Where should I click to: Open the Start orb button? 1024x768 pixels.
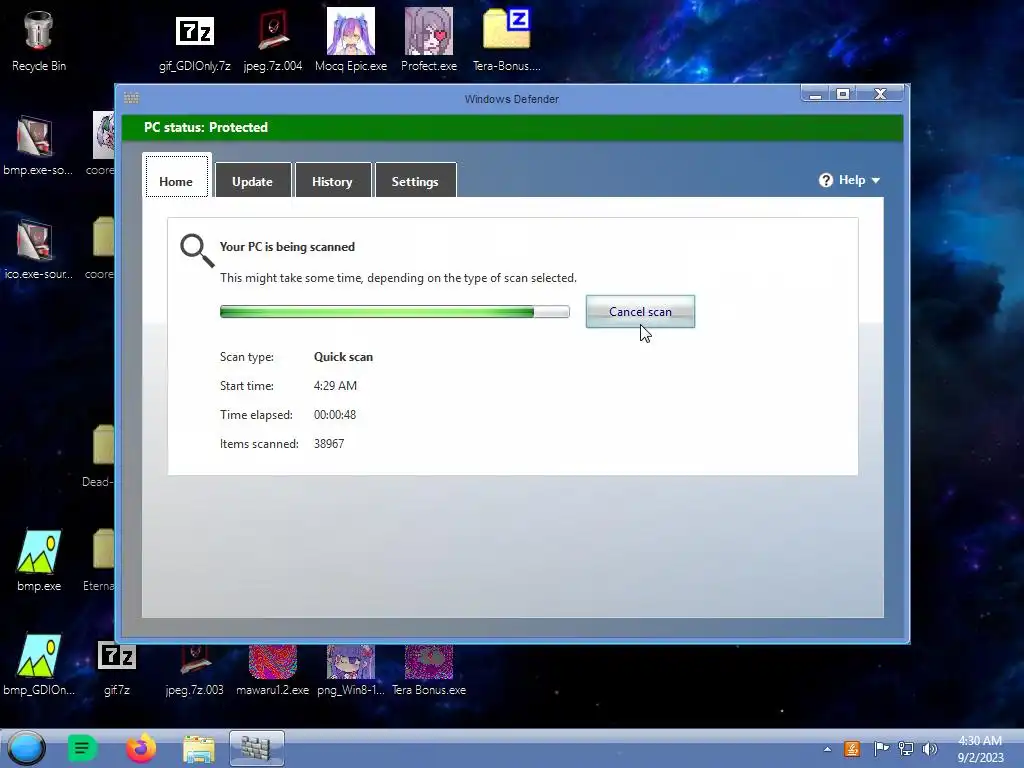(27, 748)
